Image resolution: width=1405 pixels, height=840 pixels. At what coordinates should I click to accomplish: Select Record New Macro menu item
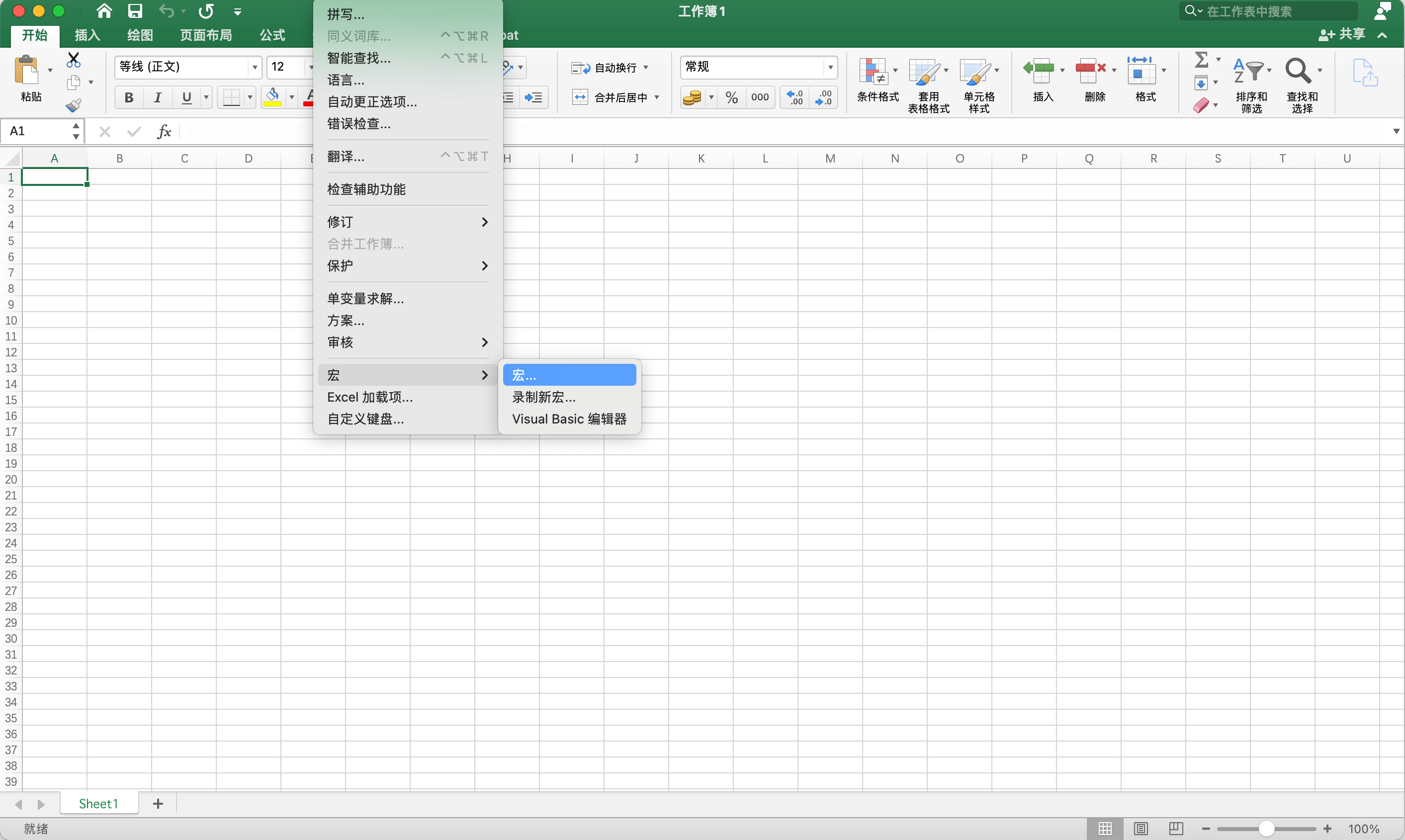tap(543, 397)
